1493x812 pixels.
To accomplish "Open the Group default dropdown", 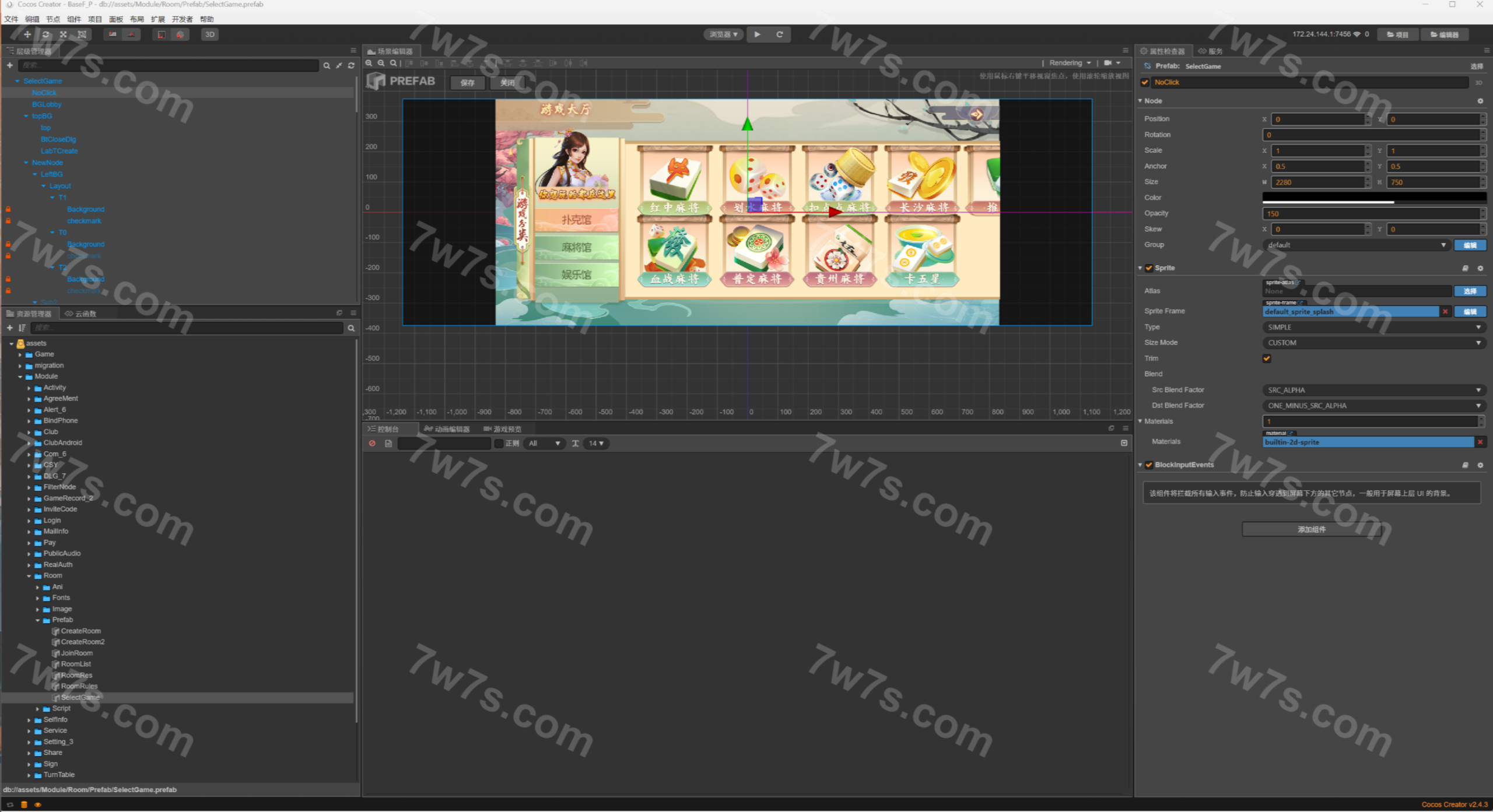I will [1357, 245].
